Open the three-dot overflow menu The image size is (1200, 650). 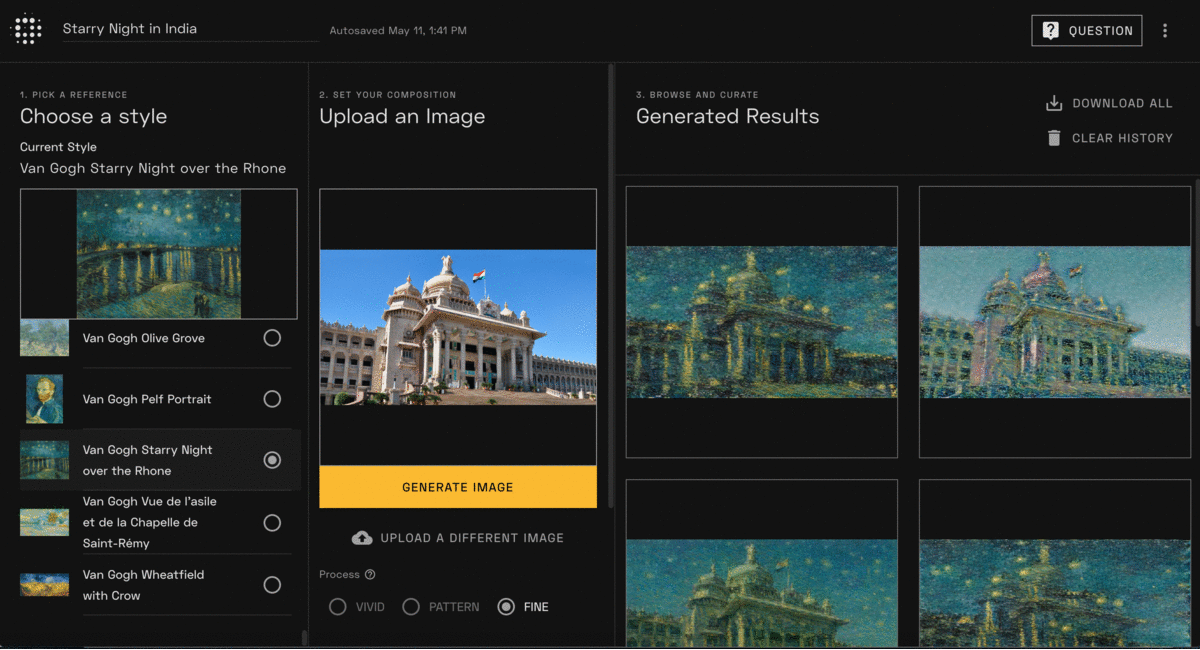(1165, 30)
